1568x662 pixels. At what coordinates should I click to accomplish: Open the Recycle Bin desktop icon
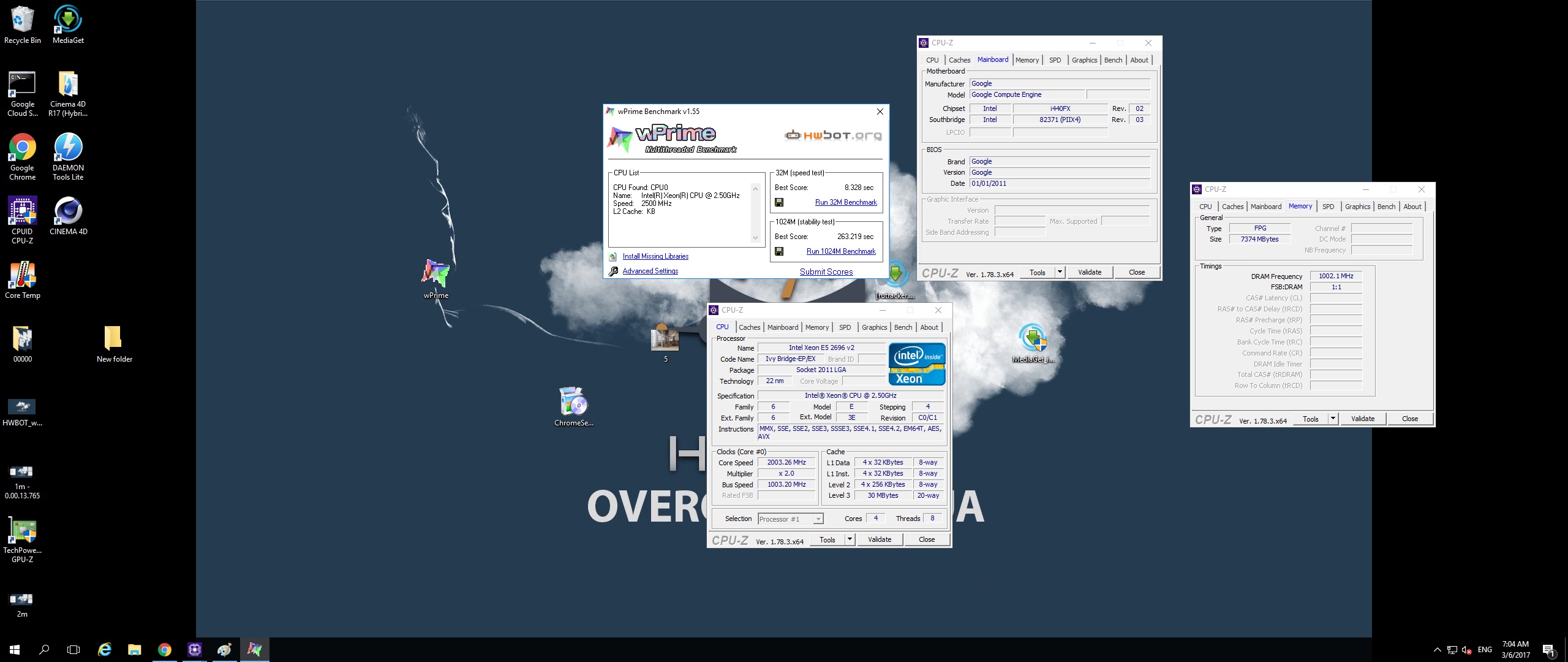[23, 25]
